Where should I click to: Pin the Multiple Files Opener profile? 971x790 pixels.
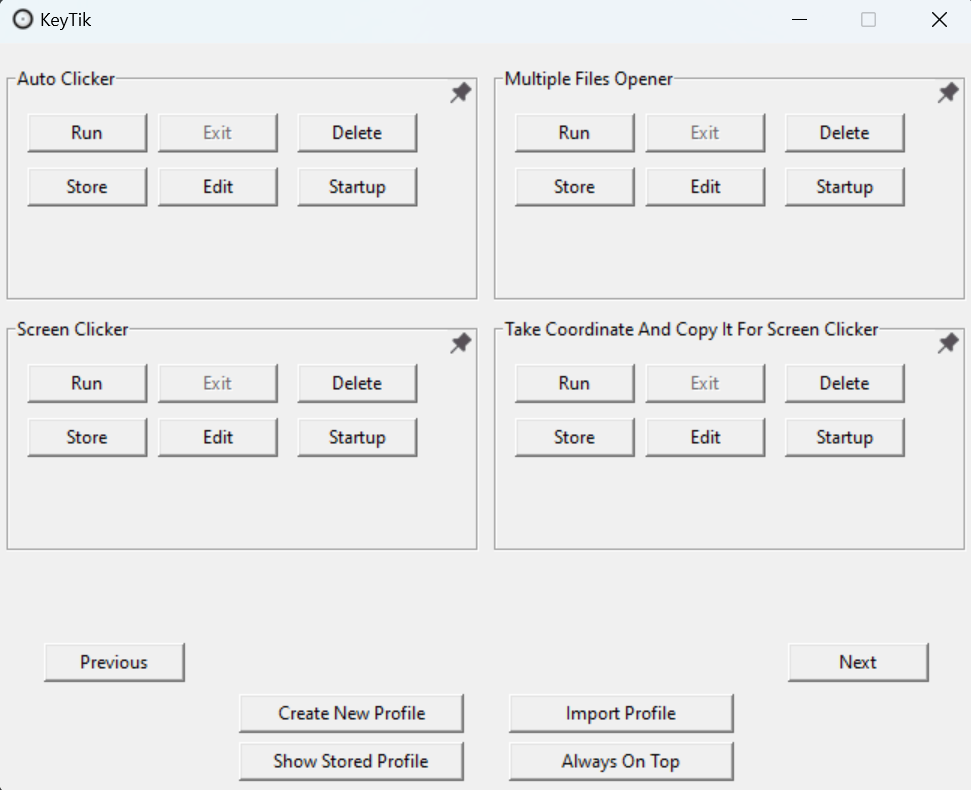point(948,93)
